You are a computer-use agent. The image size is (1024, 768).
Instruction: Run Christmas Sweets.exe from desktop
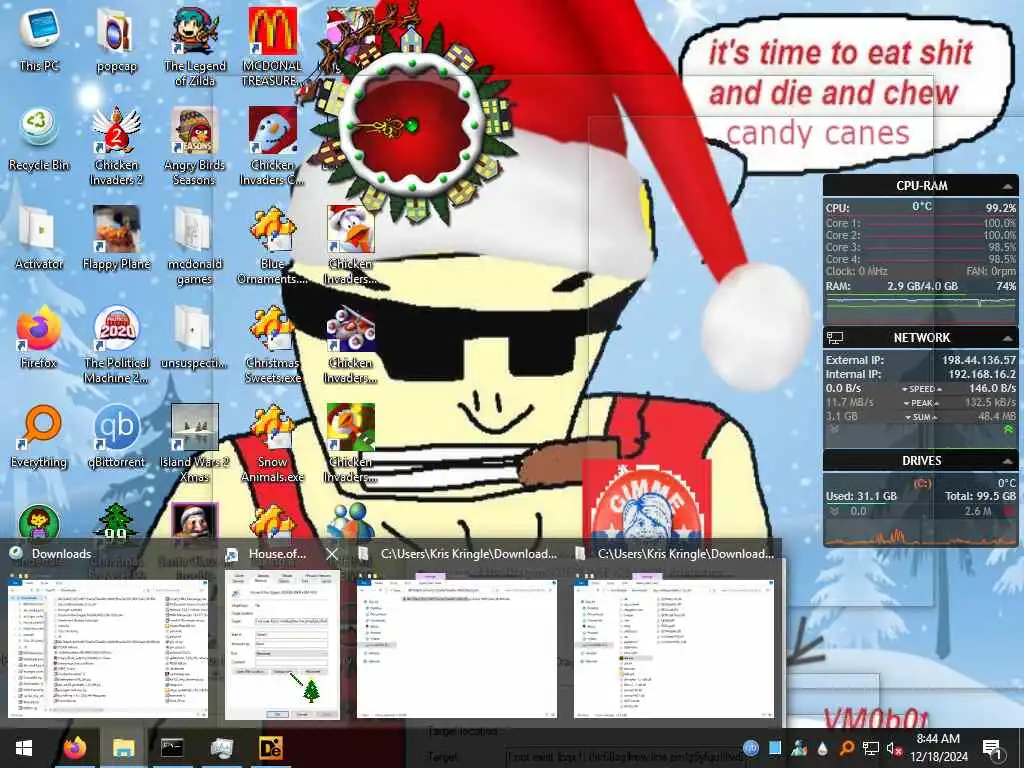272,344
